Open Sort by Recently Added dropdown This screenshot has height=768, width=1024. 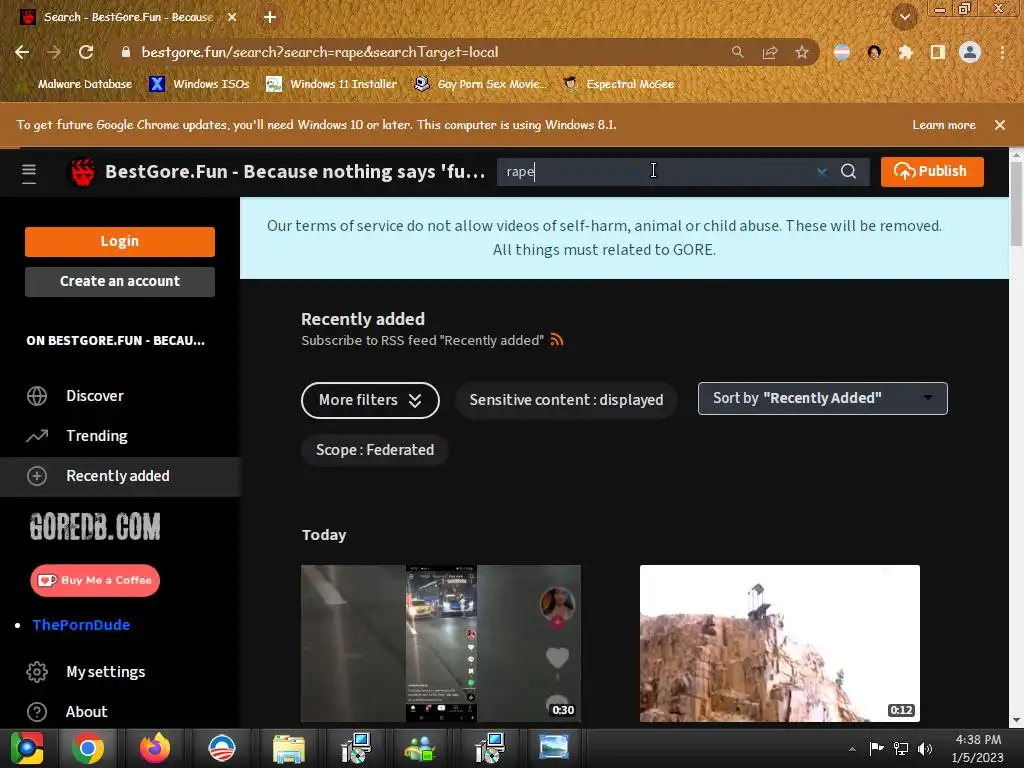tap(822, 398)
